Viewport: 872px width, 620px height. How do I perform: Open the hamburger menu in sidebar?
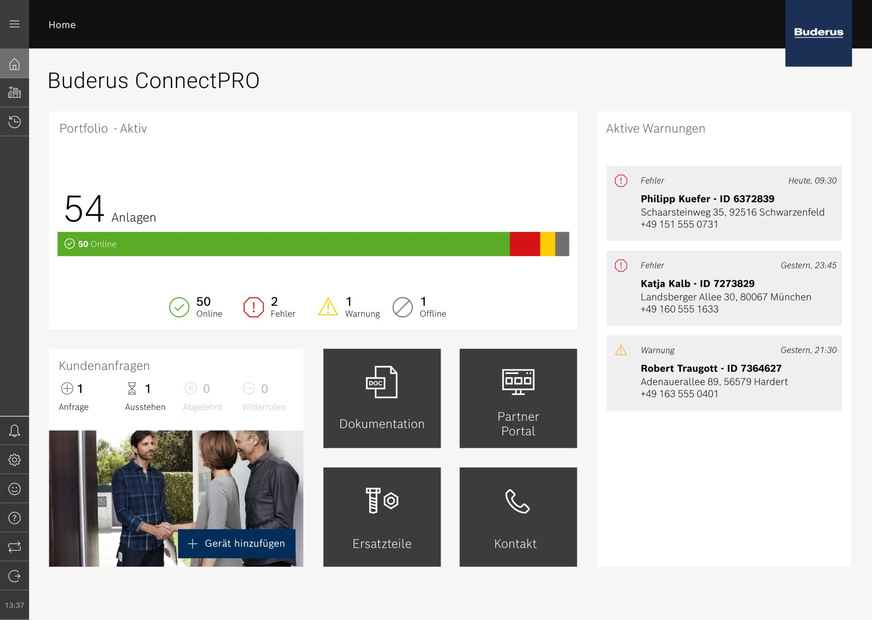click(x=14, y=24)
